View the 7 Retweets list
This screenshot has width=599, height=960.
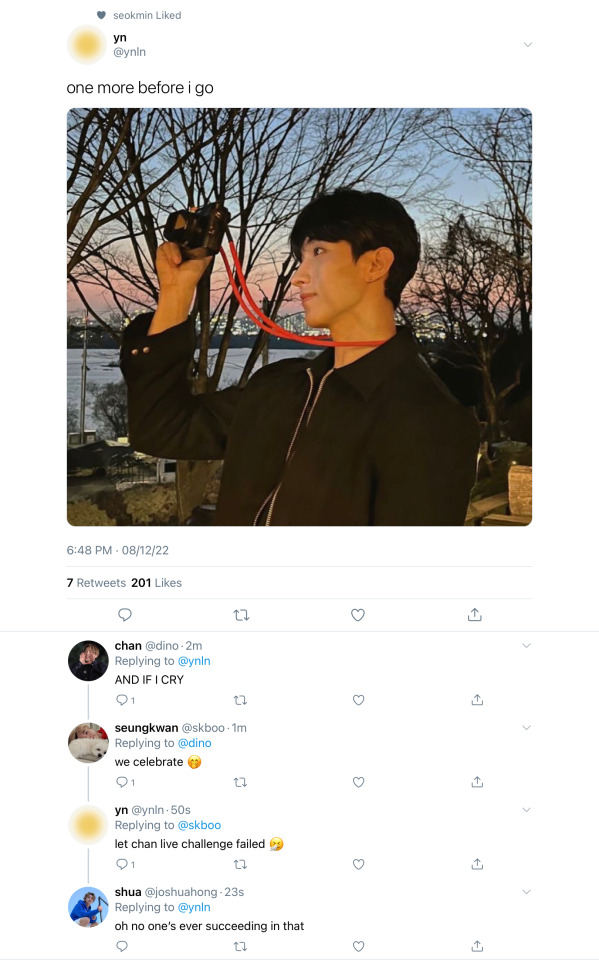(x=96, y=583)
